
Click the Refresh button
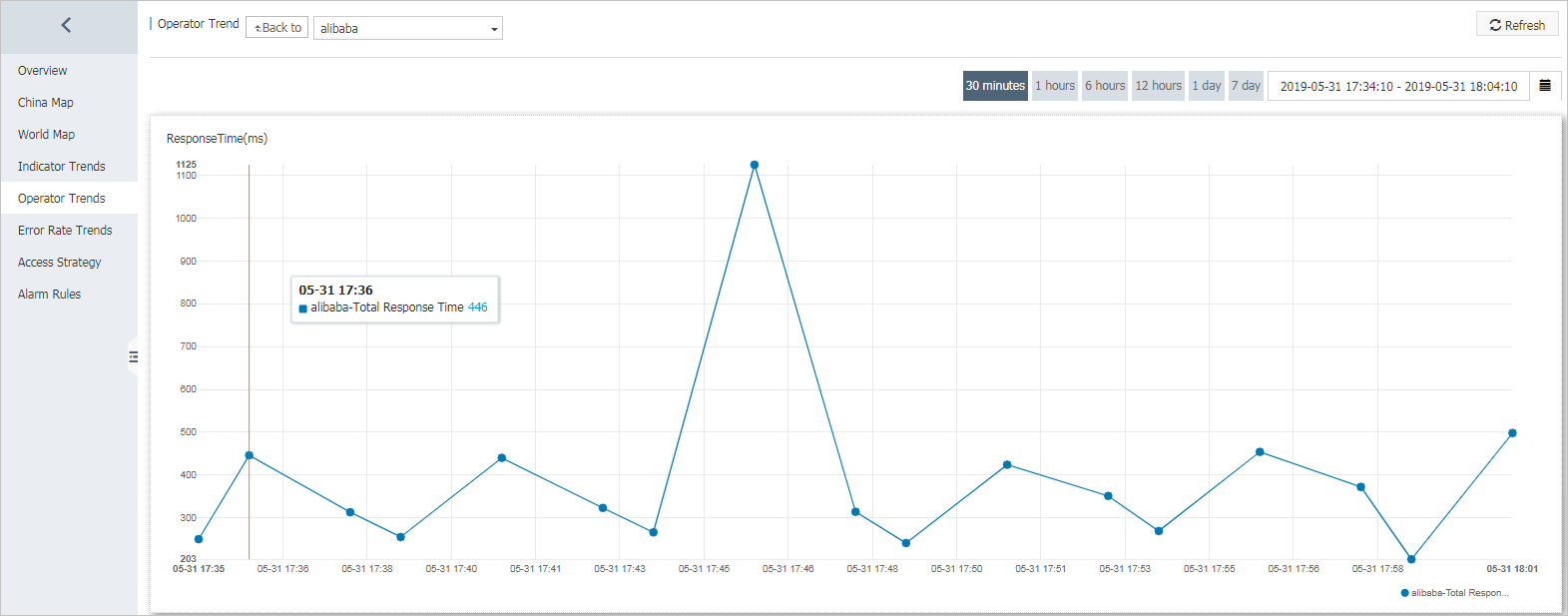click(1517, 25)
